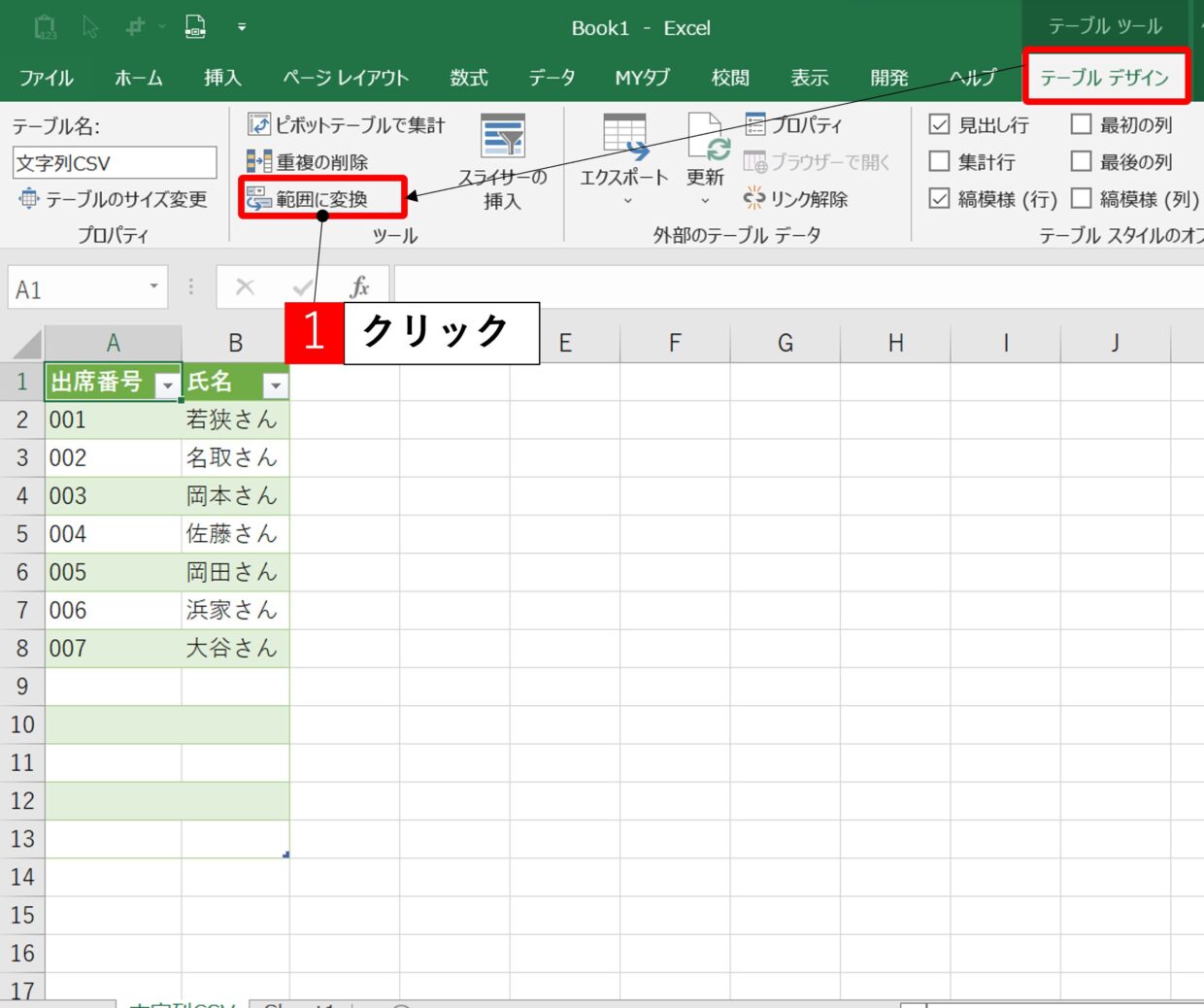Toggle the 縞模様 (列) checkbox

pos(1081,198)
